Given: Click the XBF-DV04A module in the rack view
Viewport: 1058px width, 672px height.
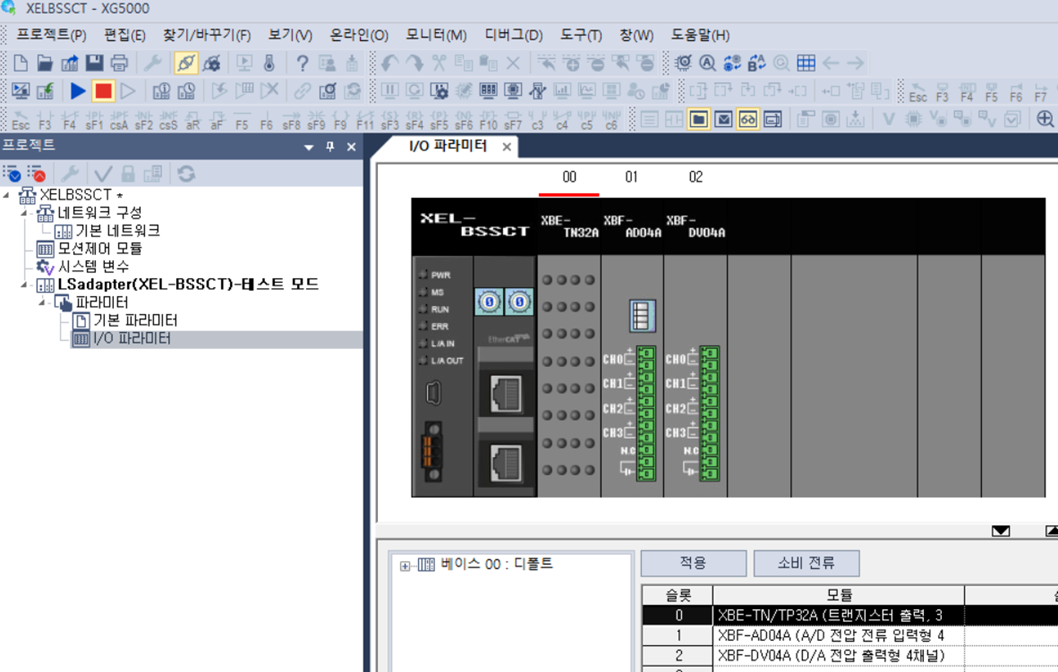Looking at the screenshot, I should (x=695, y=347).
